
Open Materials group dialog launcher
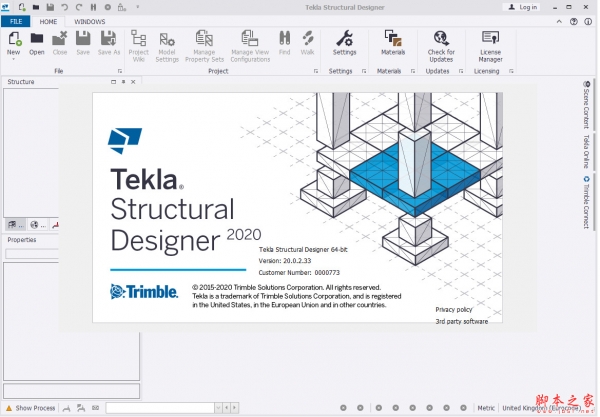(x=413, y=71)
